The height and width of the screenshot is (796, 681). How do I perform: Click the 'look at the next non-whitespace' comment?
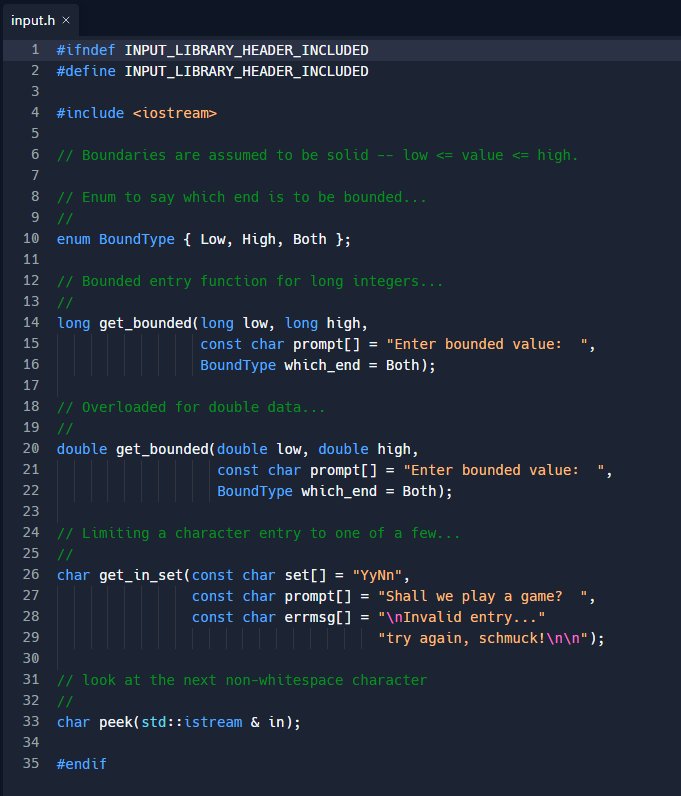coord(242,680)
